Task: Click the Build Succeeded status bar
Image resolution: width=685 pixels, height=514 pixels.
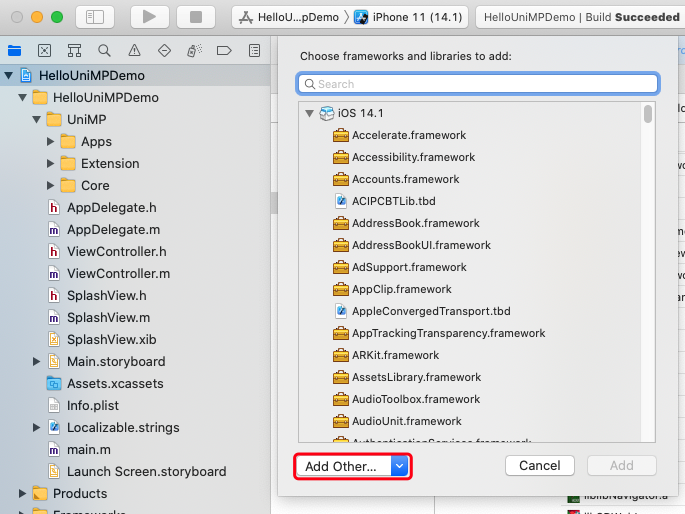Action: (x=581, y=17)
